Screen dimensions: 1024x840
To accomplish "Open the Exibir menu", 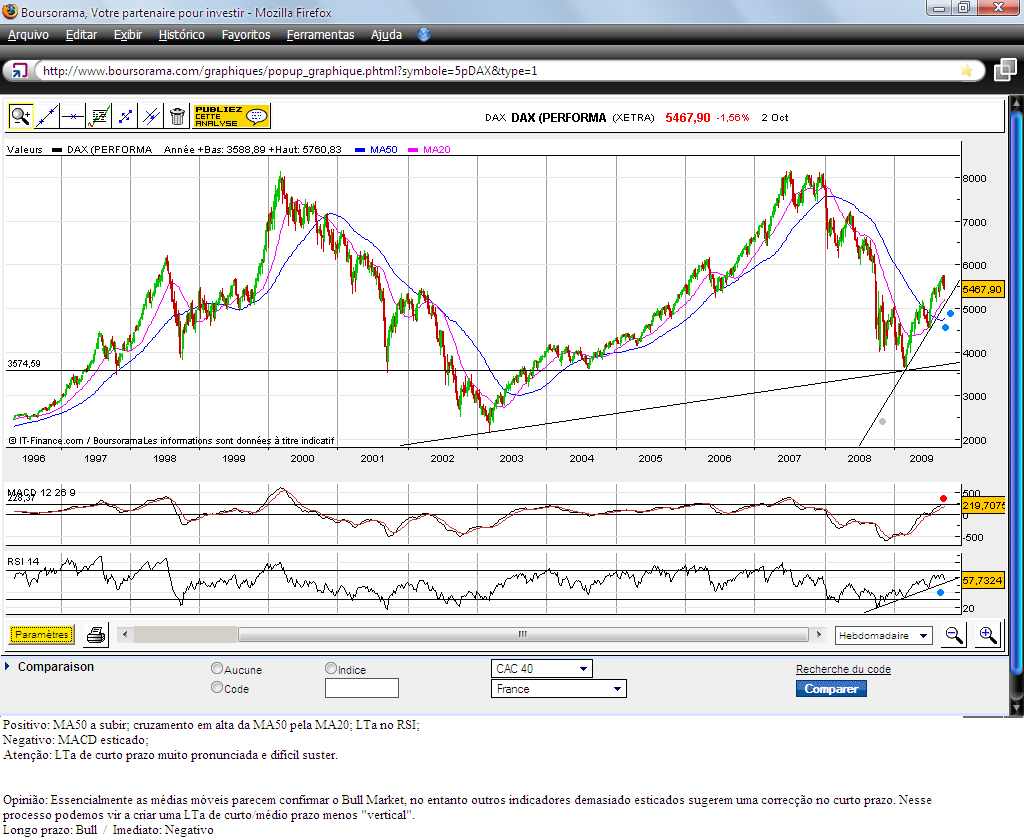I will pos(127,35).
